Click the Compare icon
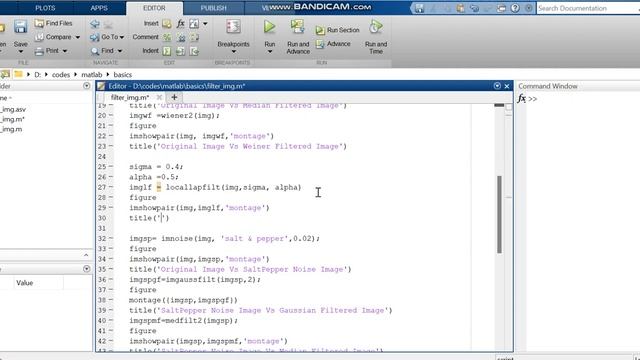 point(39,37)
